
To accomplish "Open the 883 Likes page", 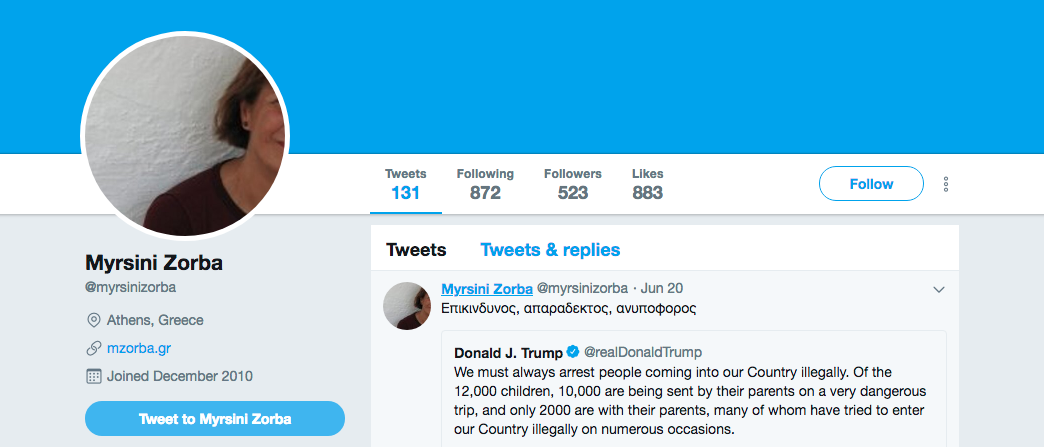I will coord(647,184).
